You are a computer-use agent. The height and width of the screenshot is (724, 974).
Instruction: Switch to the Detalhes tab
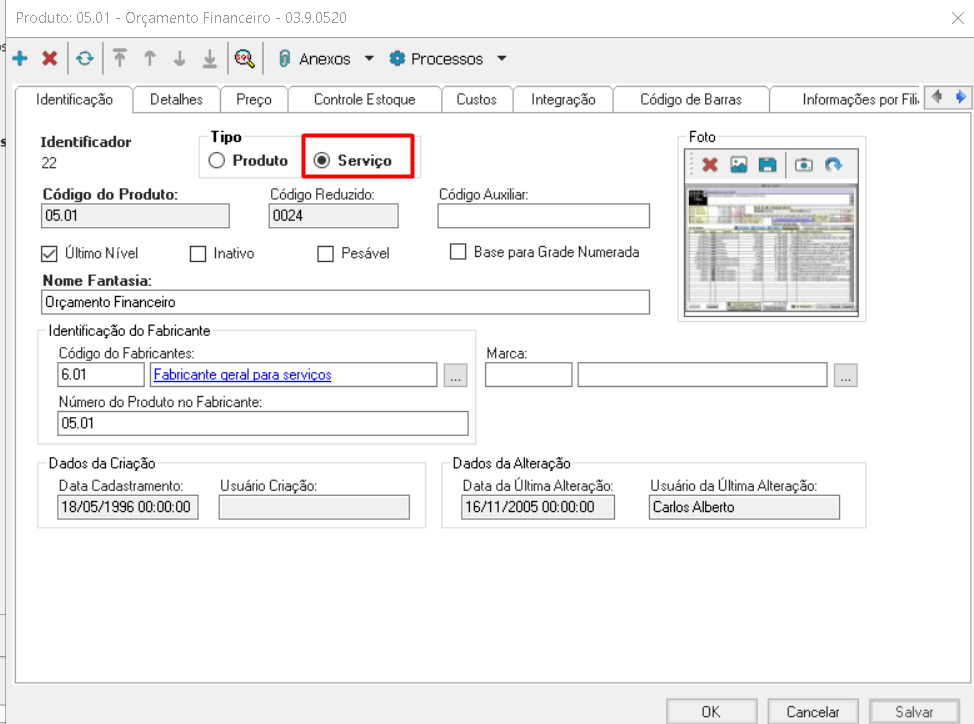click(176, 99)
